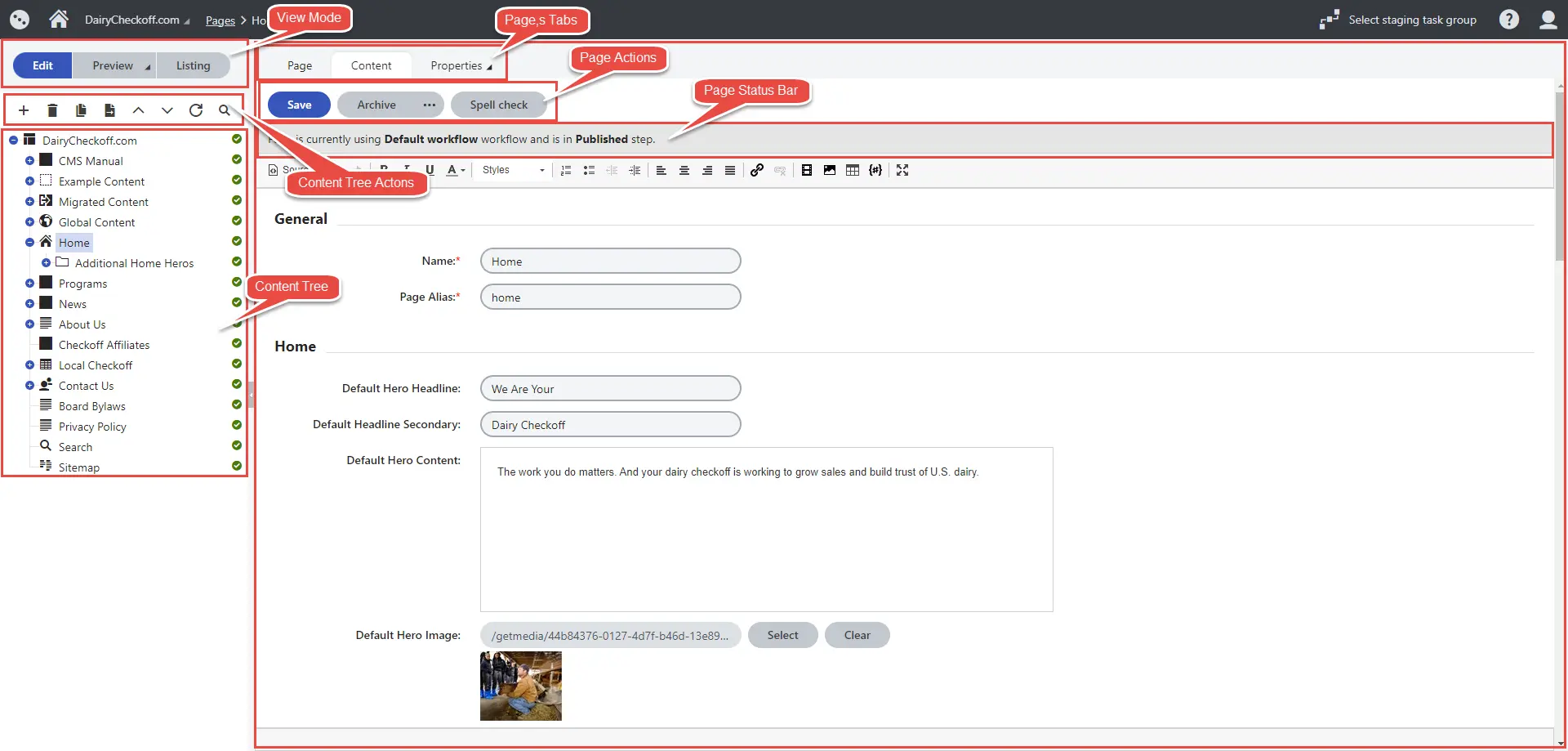
Task: Insert a numbered list in the editor
Action: click(x=566, y=170)
